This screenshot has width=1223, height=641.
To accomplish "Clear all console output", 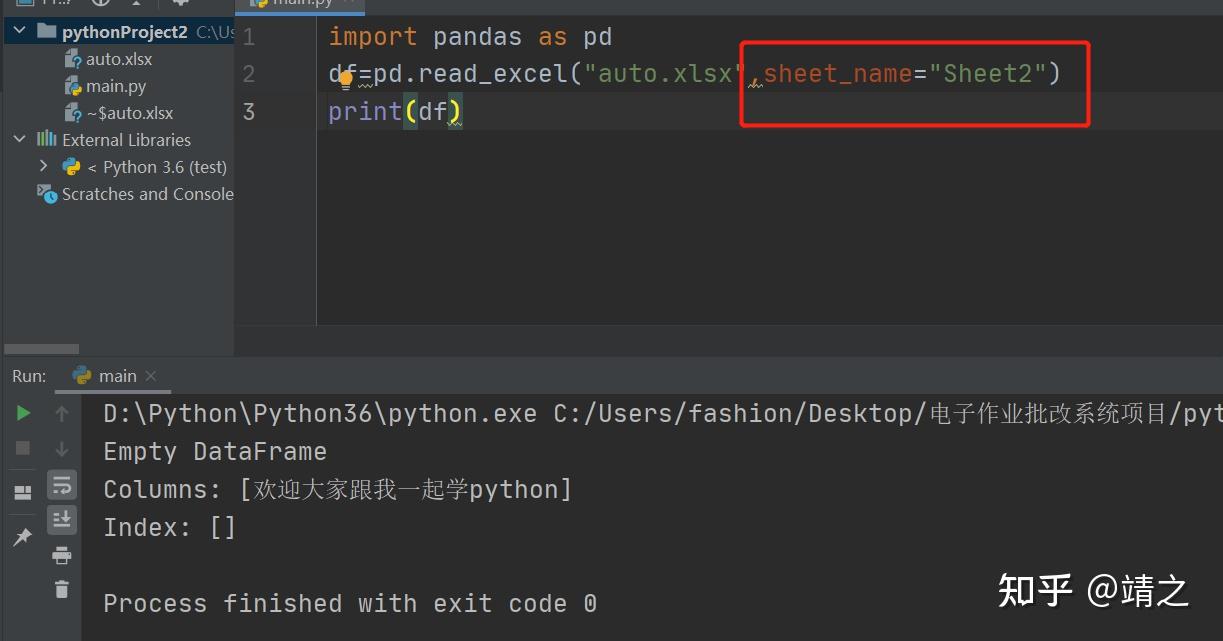I will click(x=62, y=589).
